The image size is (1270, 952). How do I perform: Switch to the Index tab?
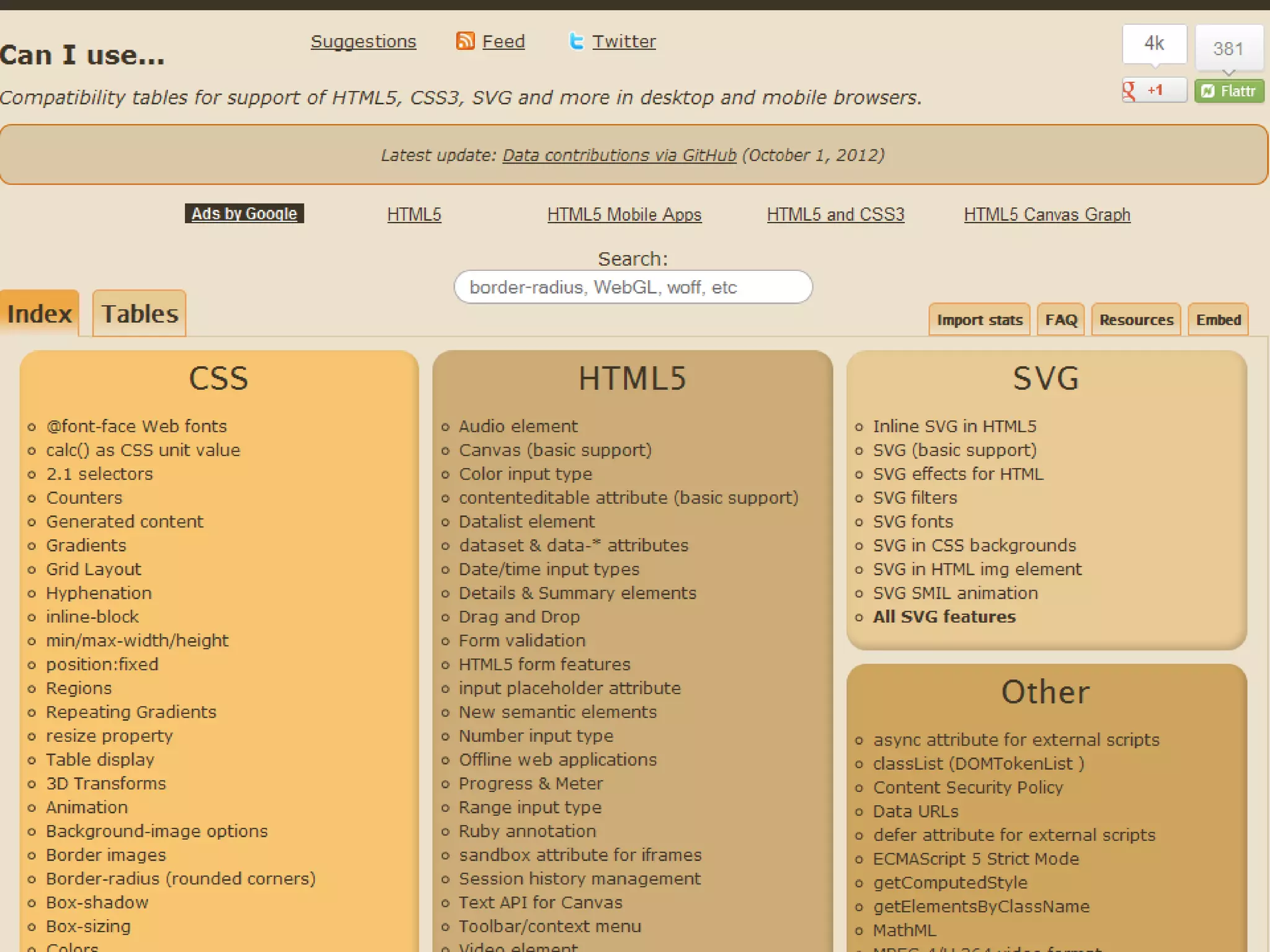tap(39, 314)
